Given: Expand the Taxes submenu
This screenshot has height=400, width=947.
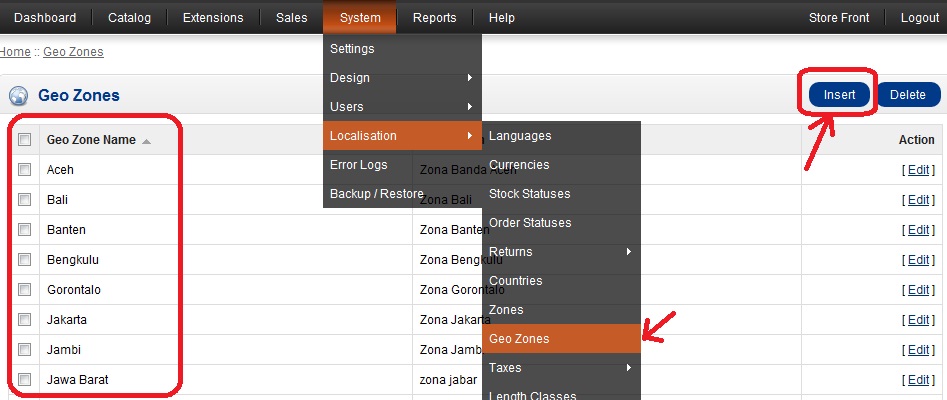Looking at the screenshot, I should [560, 368].
